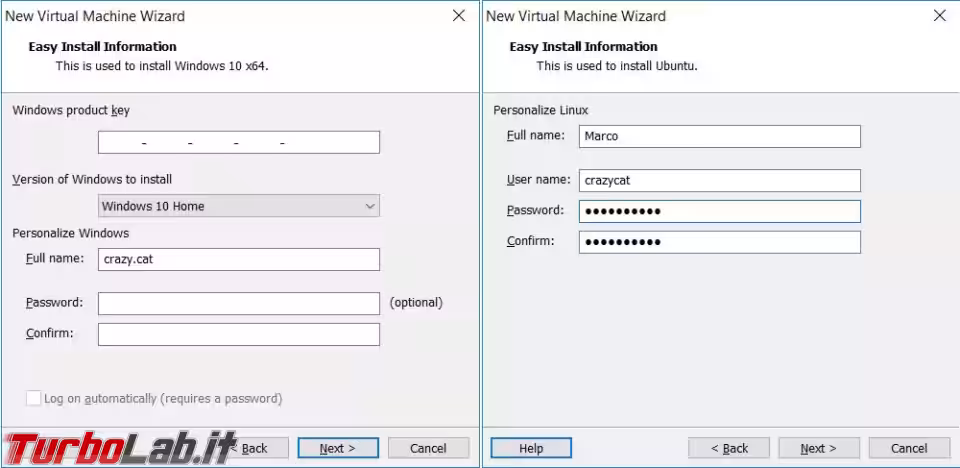Viewport: 960px width, 468px height.
Task: Open the Version of Windows dropdown
Action: point(239,206)
